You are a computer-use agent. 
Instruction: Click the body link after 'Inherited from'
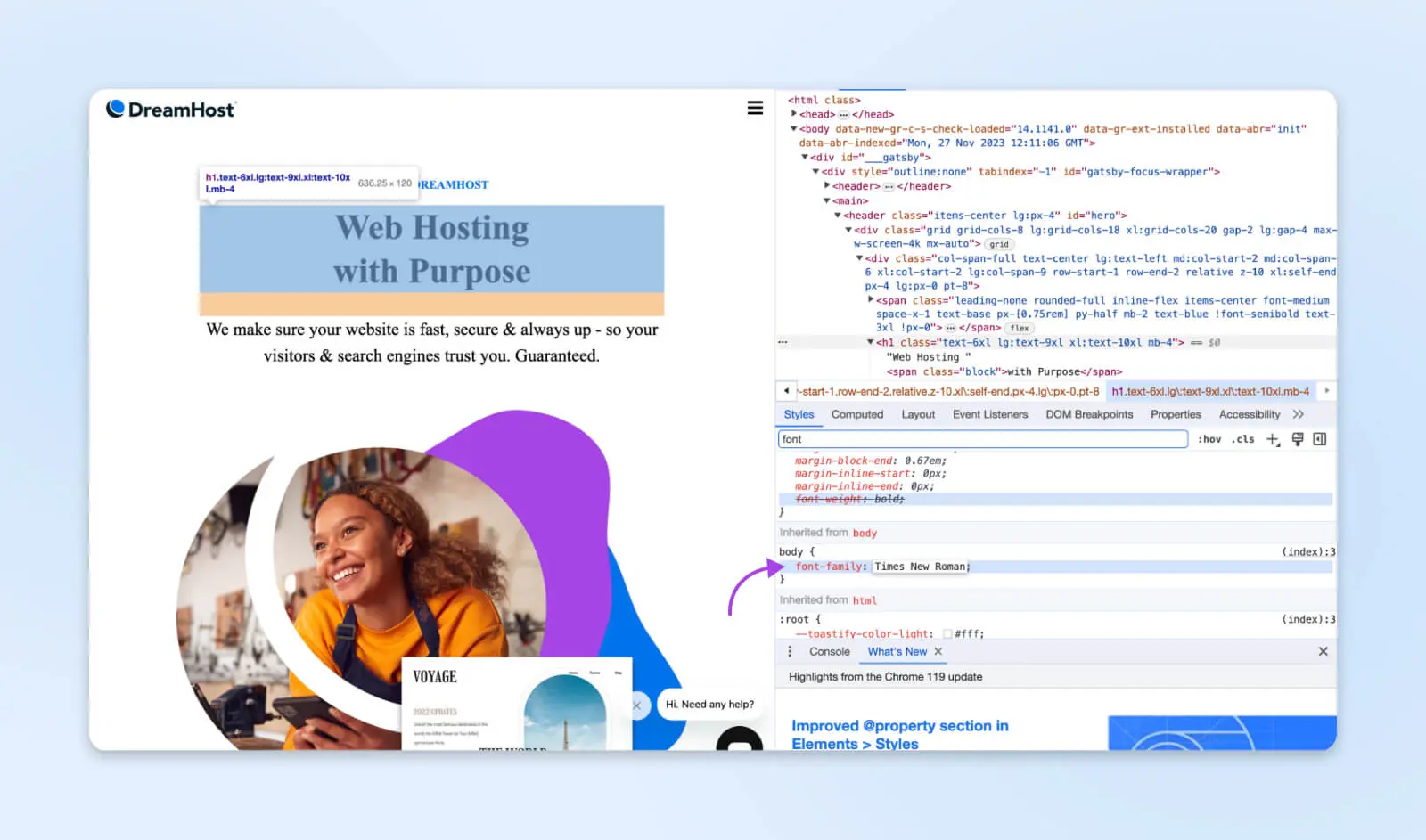pyautogui.click(x=865, y=534)
